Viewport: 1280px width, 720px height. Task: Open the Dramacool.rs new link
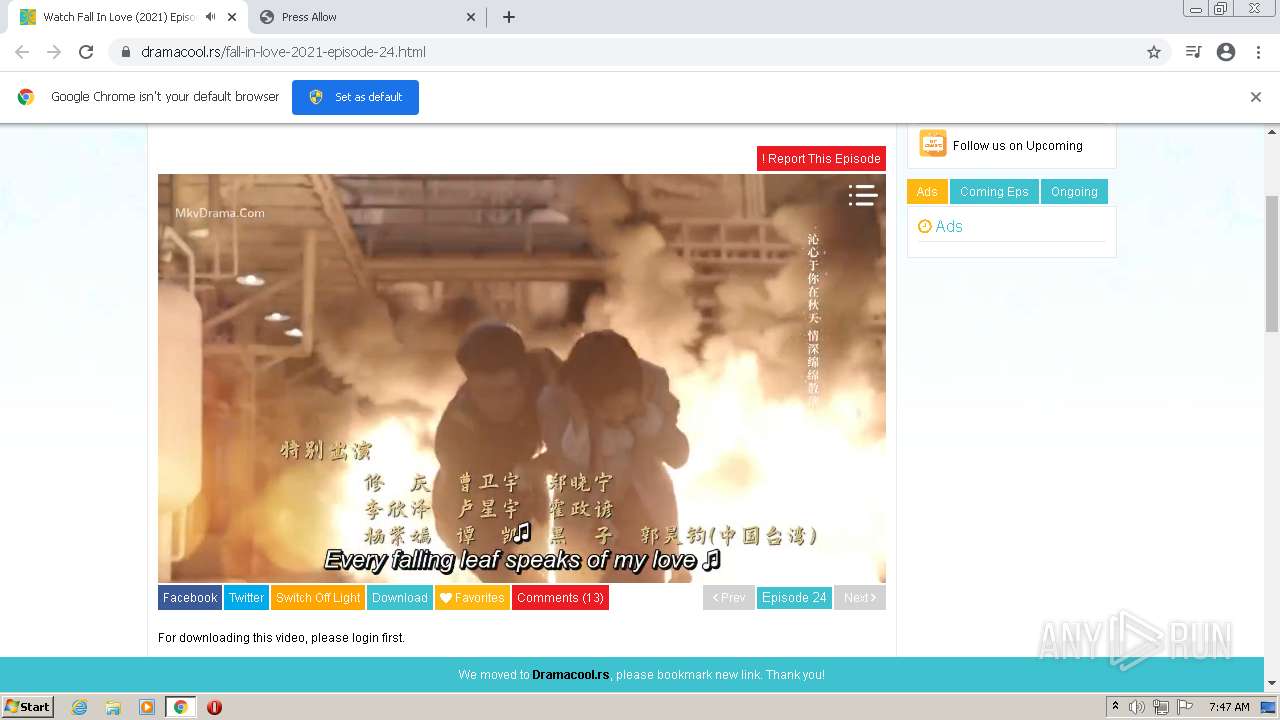pos(570,675)
